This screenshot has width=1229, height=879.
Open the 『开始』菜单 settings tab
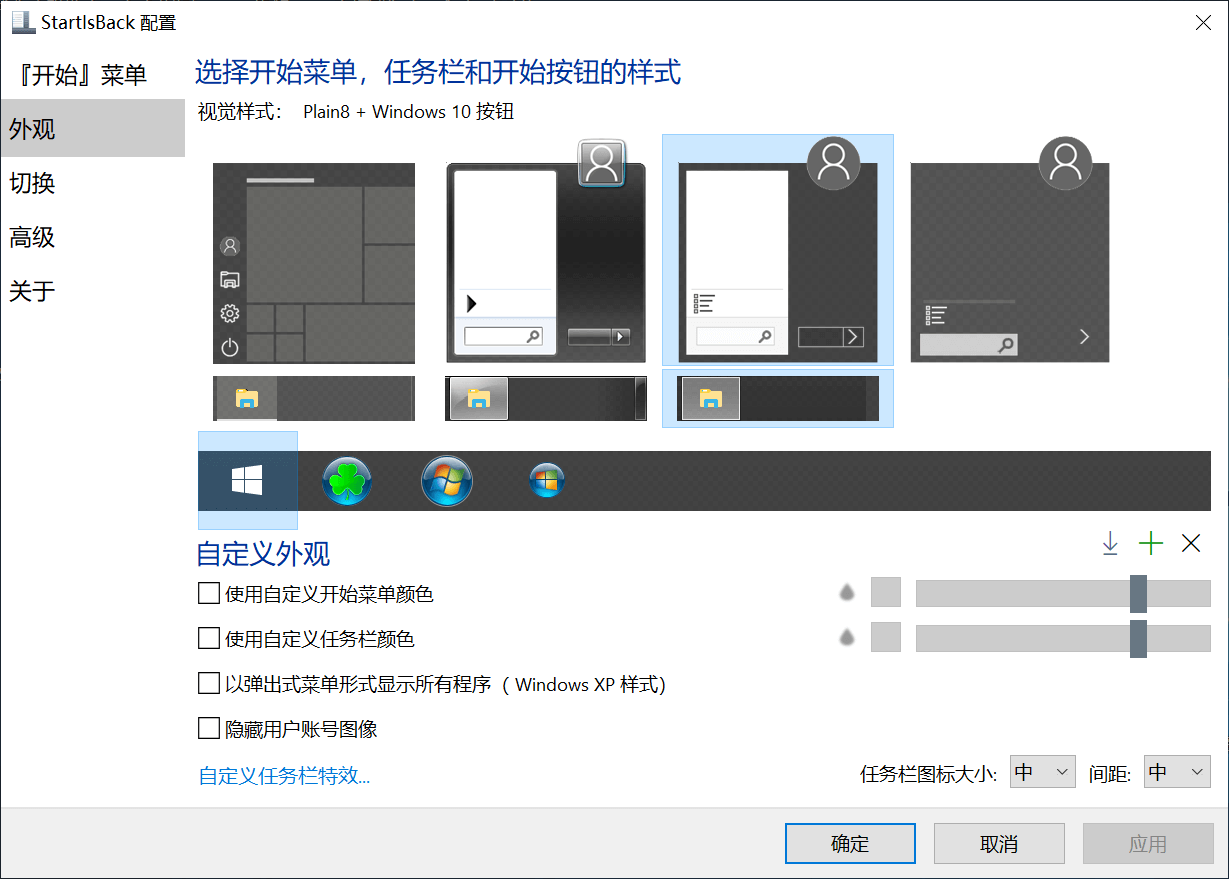[x=78, y=75]
